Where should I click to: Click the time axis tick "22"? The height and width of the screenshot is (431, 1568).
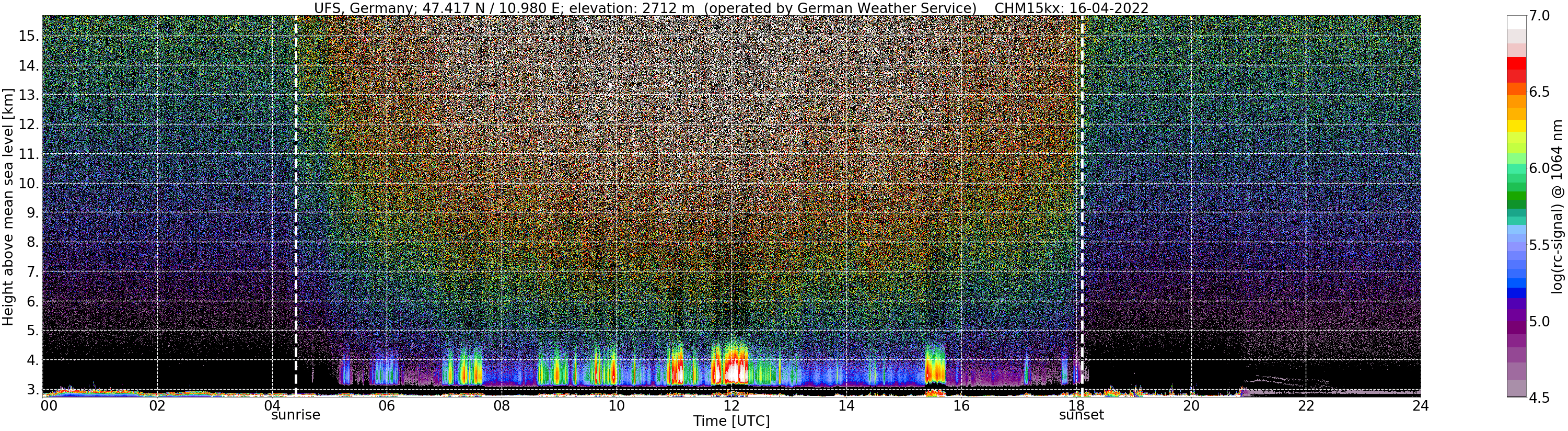tap(1306, 405)
